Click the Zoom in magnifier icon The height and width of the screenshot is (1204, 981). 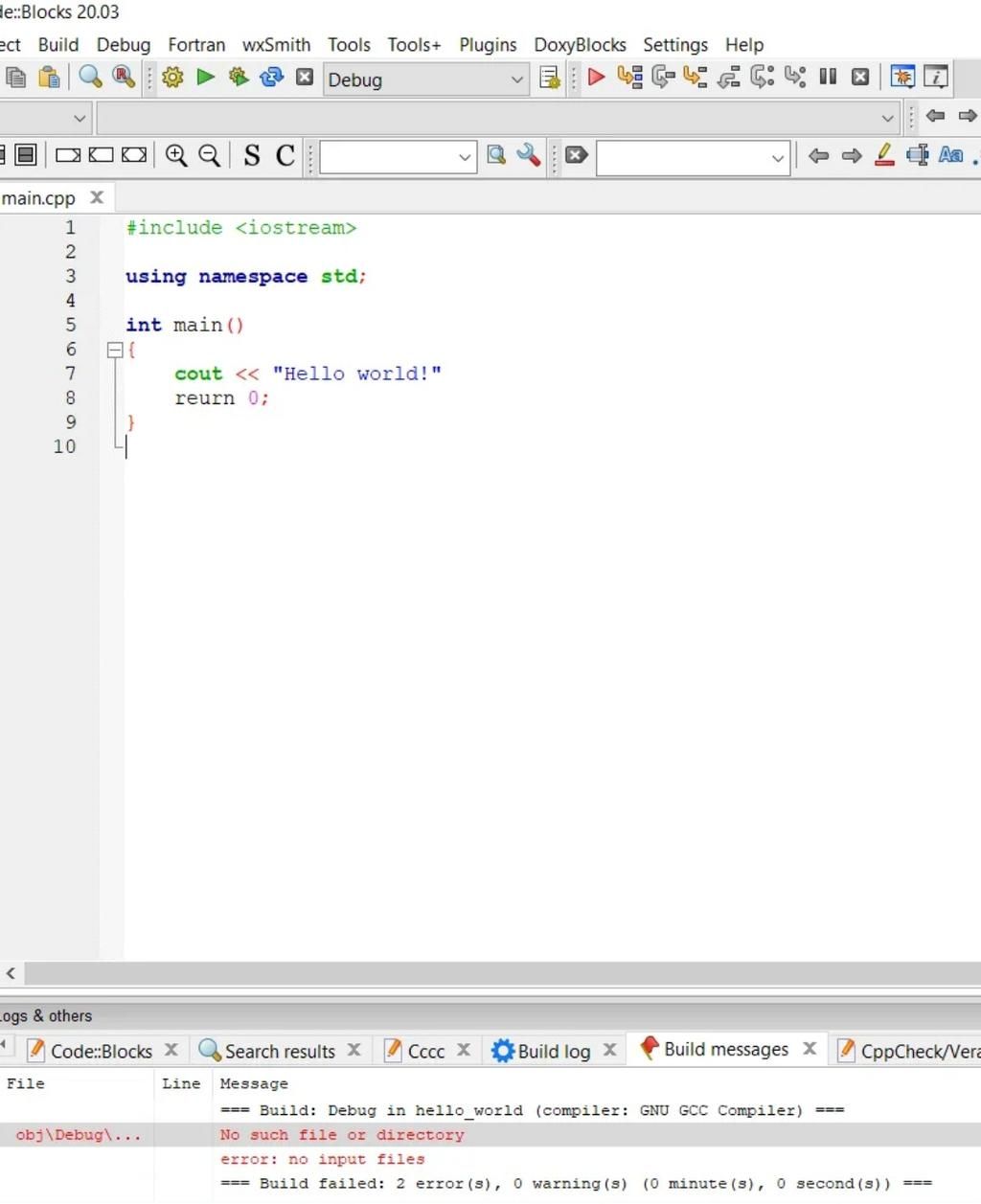[176, 155]
